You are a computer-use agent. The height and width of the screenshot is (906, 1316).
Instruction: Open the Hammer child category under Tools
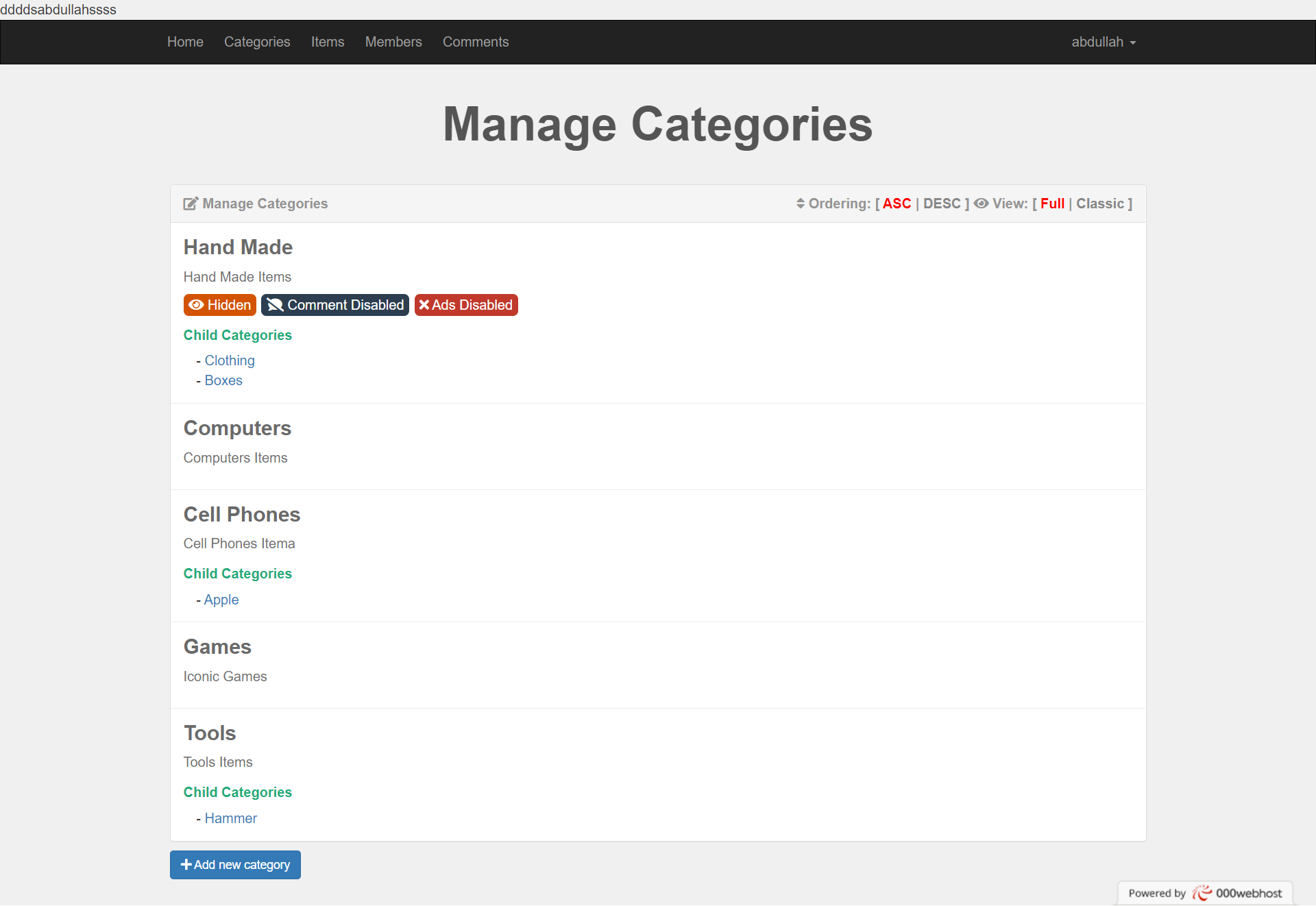point(231,818)
